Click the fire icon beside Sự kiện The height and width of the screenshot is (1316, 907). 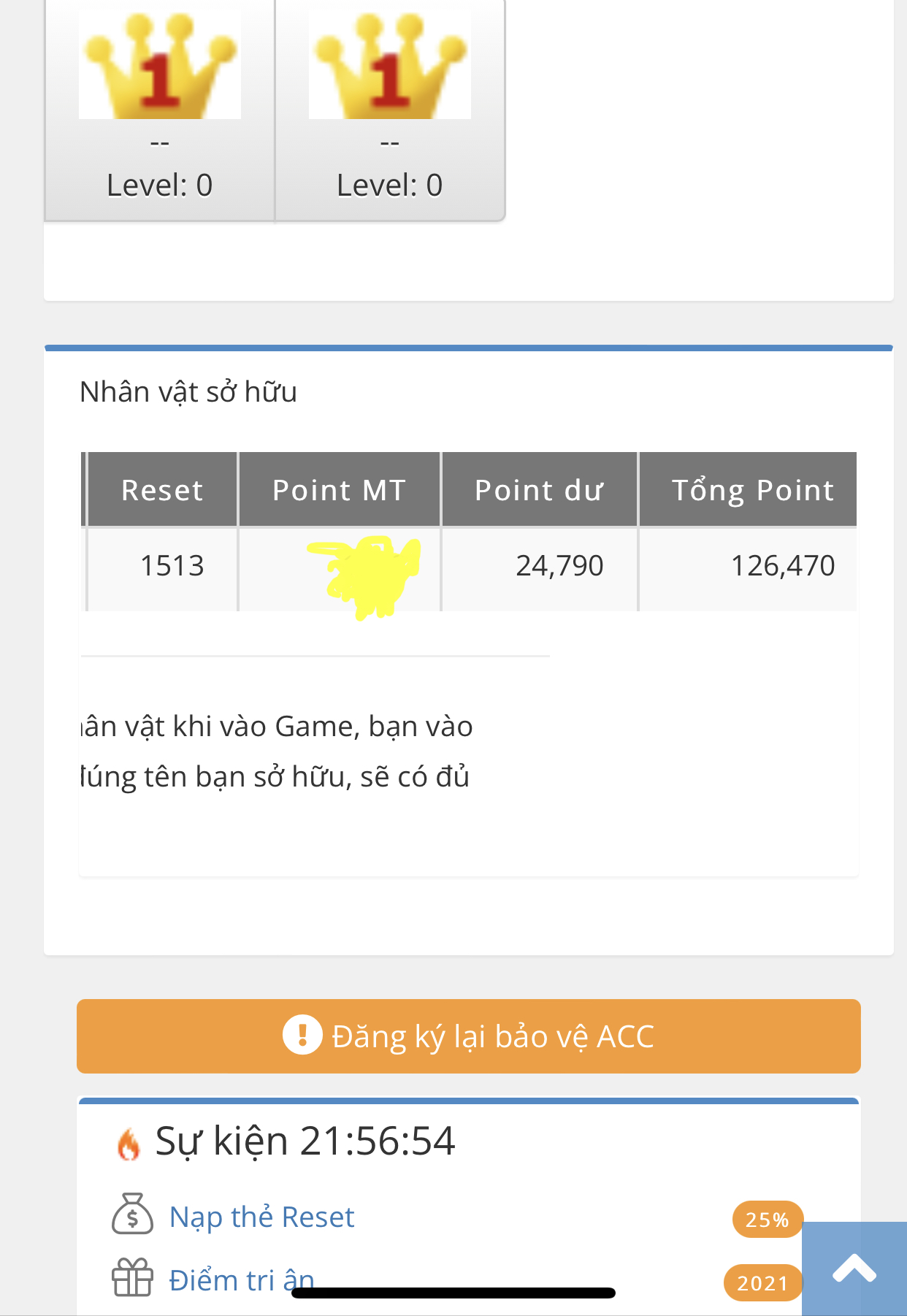click(129, 1143)
